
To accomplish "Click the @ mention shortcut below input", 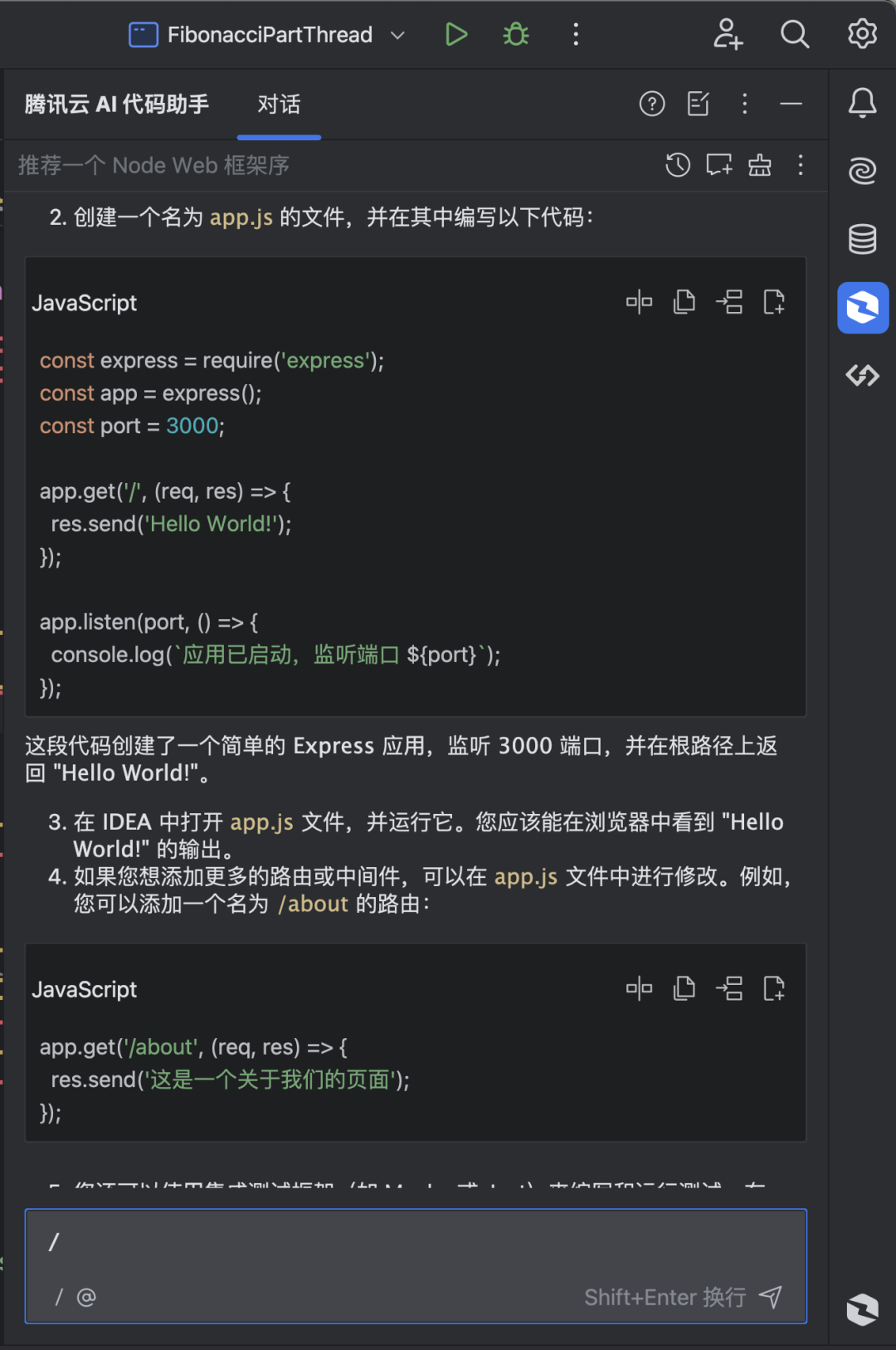I will [x=86, y=1297].
